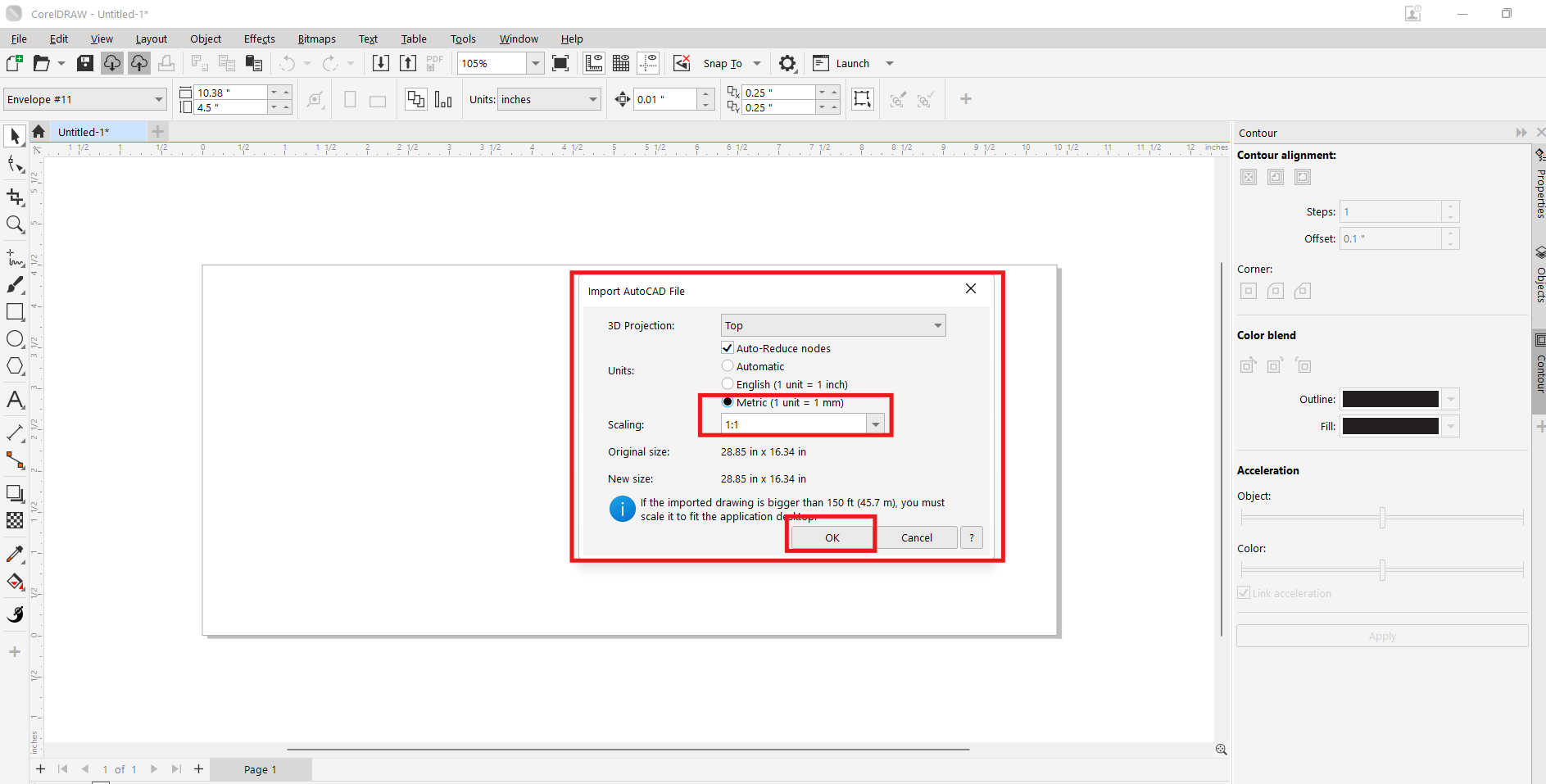Screen dimensions: 1546x784
Task: Click the Show grid icon
Action: coord(621,63)
